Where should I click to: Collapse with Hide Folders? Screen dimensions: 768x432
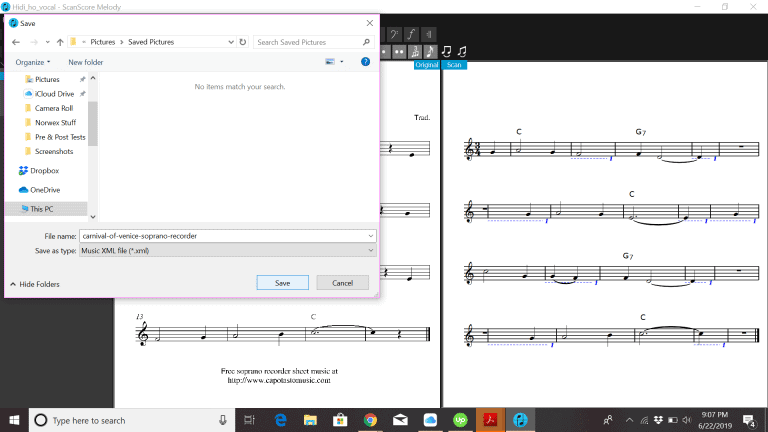pos(35,284)
